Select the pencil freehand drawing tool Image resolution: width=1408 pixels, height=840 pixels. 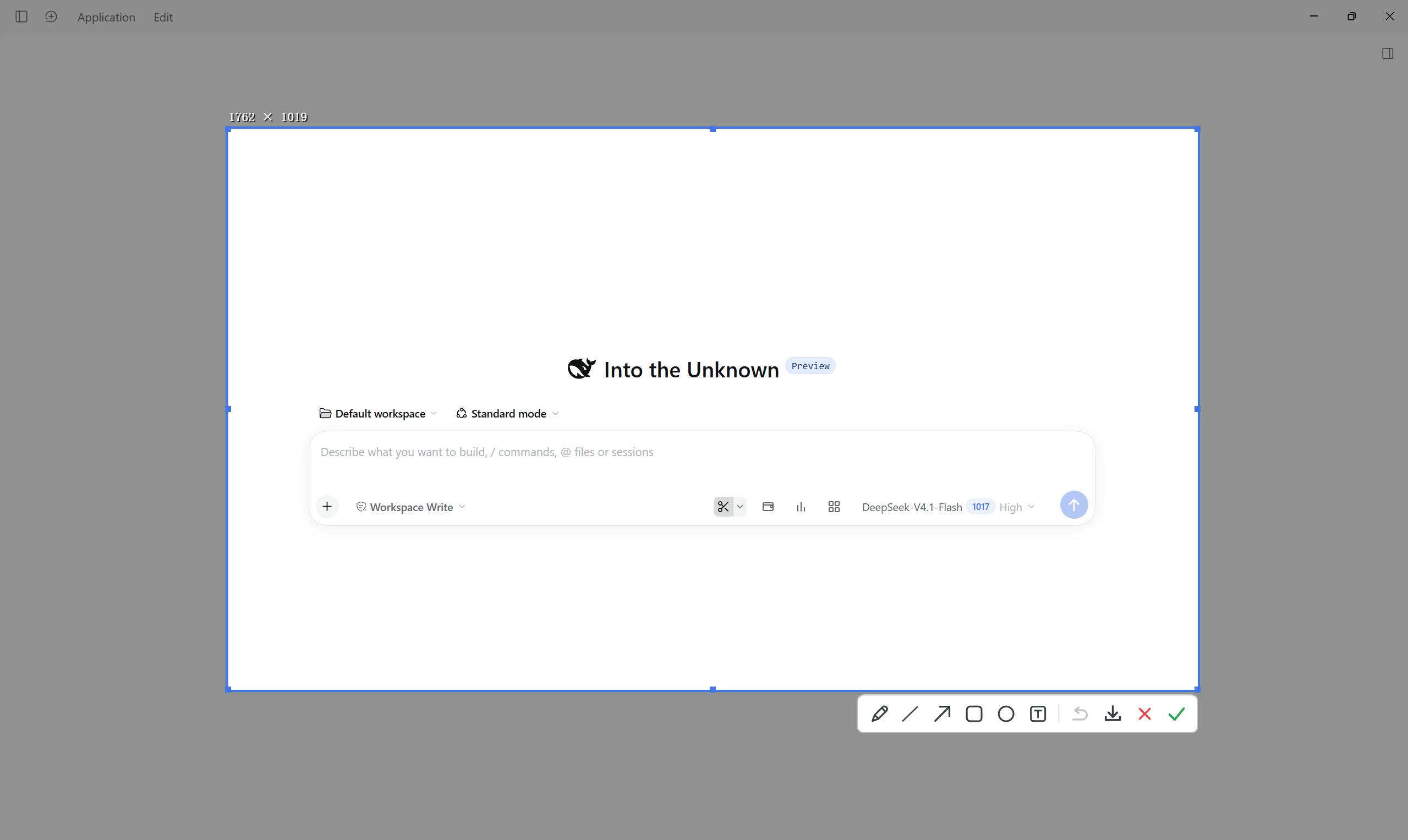click(879, 714)
